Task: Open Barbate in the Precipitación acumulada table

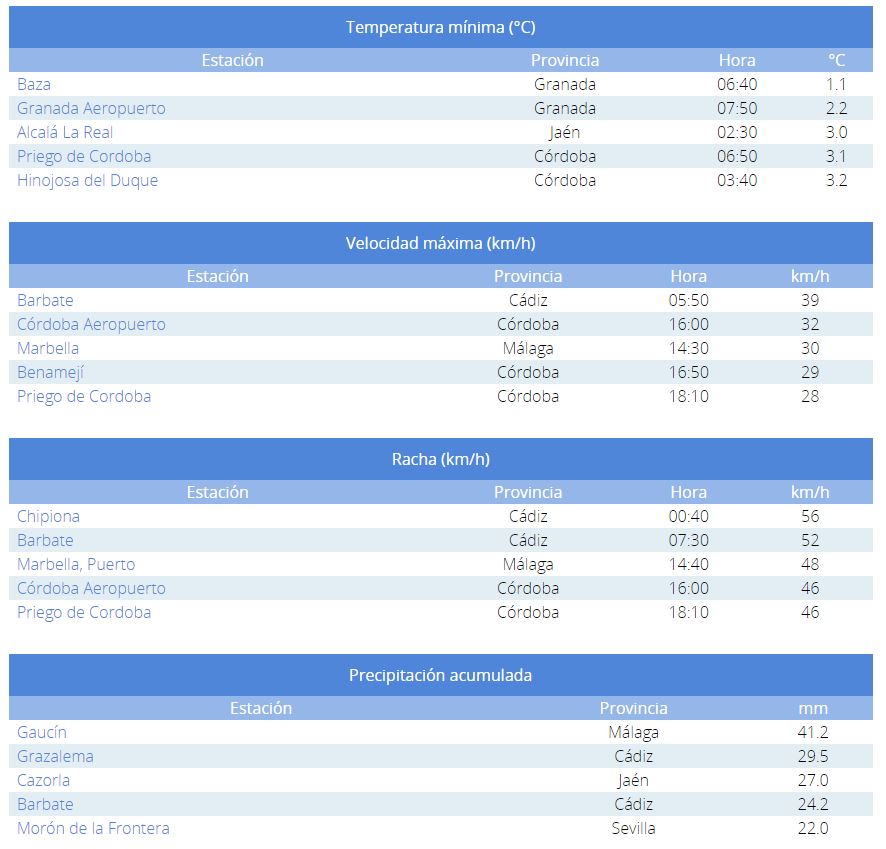Action: coord(45,805)
